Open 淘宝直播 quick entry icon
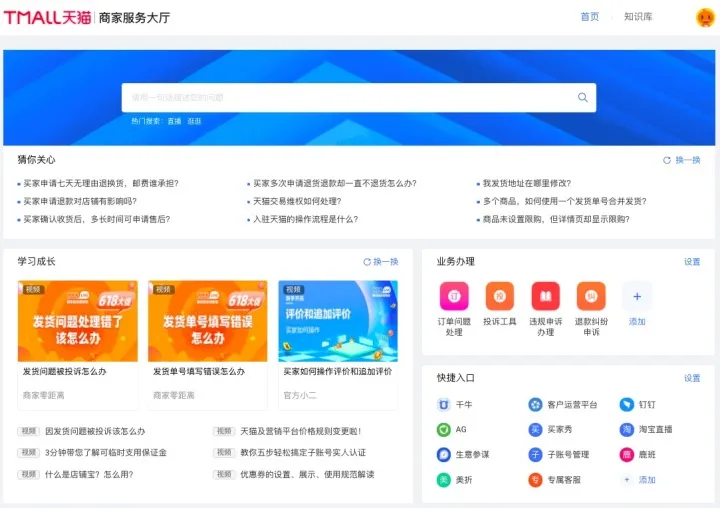This screenshot has height=508, width=720. click(627, 429)
